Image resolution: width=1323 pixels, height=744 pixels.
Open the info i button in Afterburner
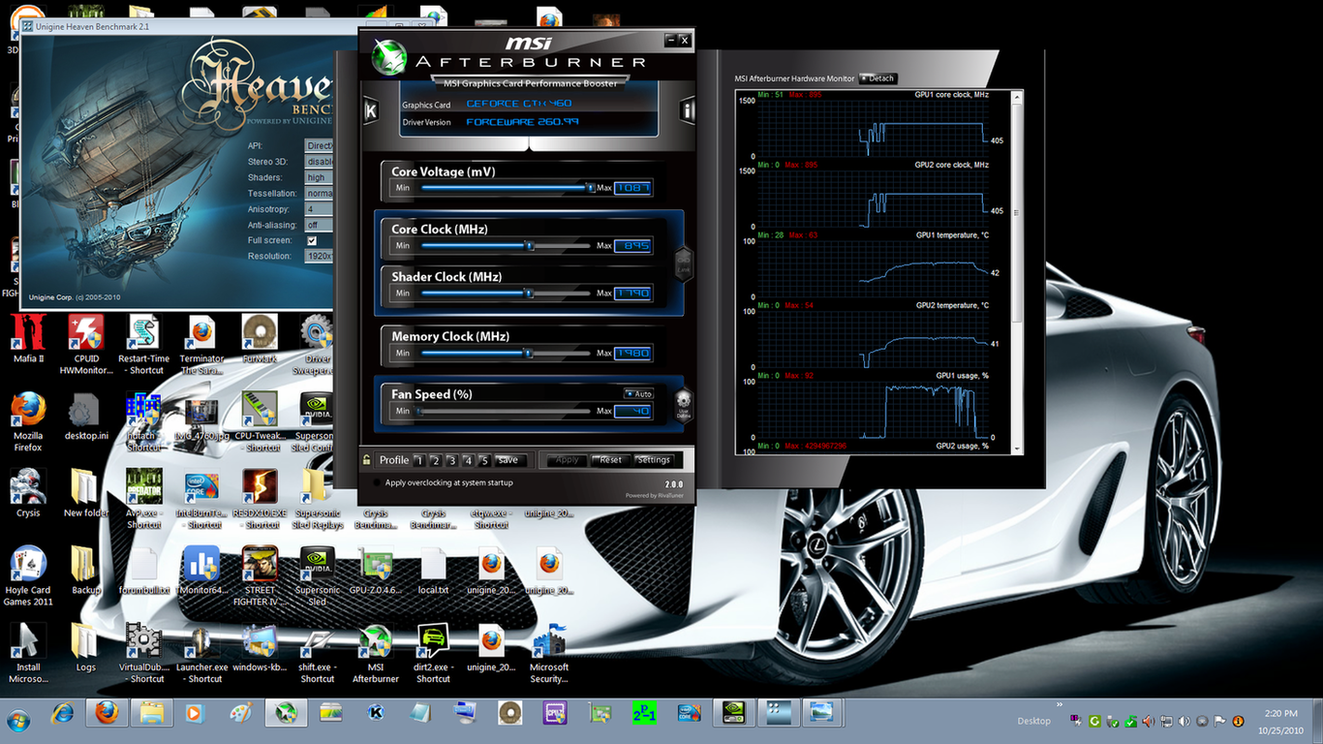[687, 110]
